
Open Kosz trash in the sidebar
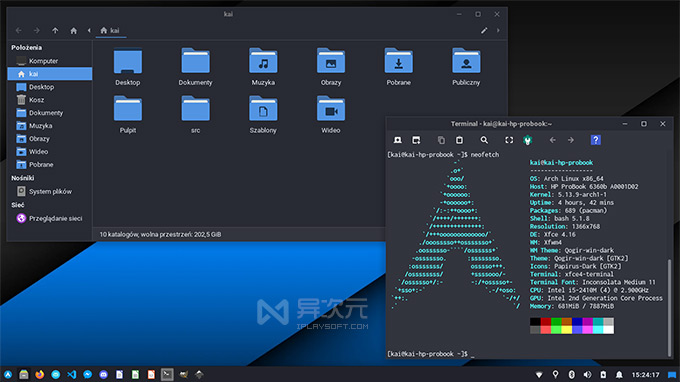[x=50, y=100]
